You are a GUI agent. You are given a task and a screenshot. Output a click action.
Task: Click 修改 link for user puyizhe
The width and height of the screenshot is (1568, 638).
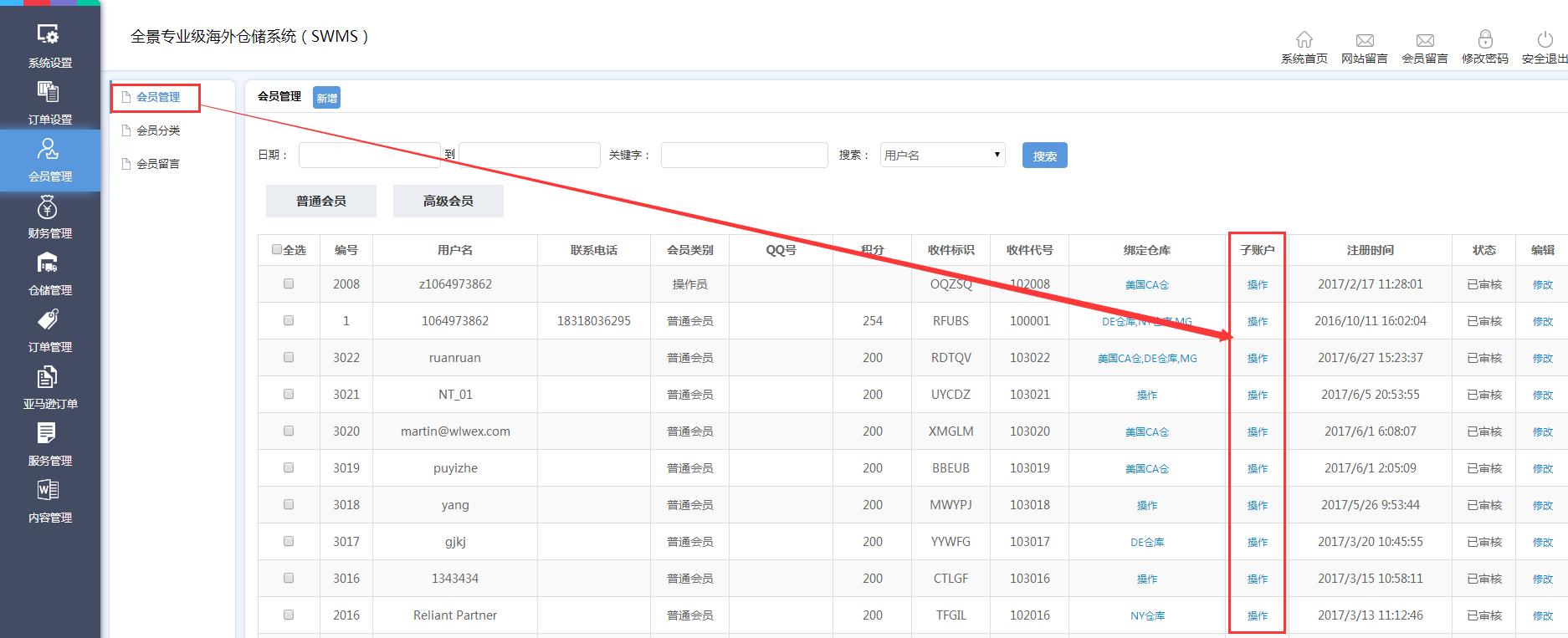(x=1542, y=468)
